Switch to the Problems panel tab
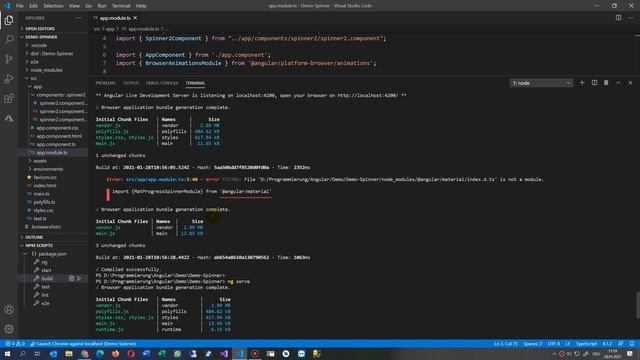 tap(106, 83)
